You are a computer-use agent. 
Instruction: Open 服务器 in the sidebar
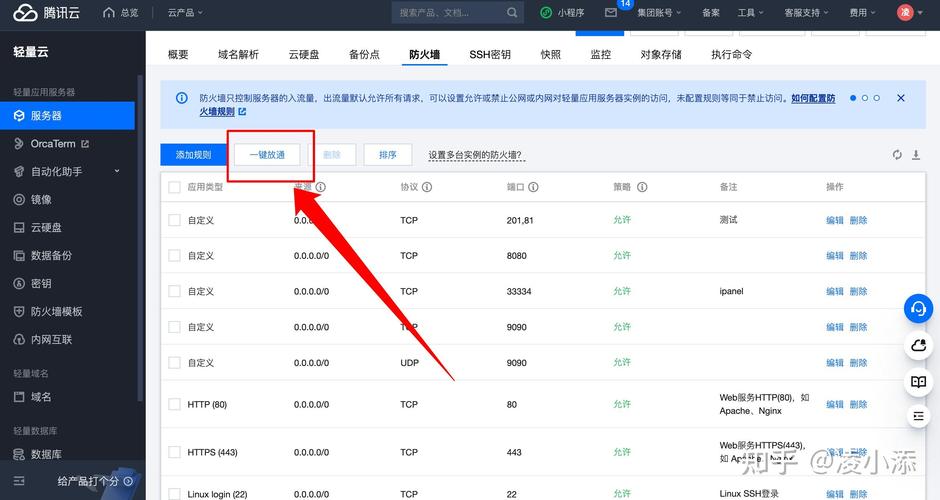pyautogui.click(x=67, y=115)
